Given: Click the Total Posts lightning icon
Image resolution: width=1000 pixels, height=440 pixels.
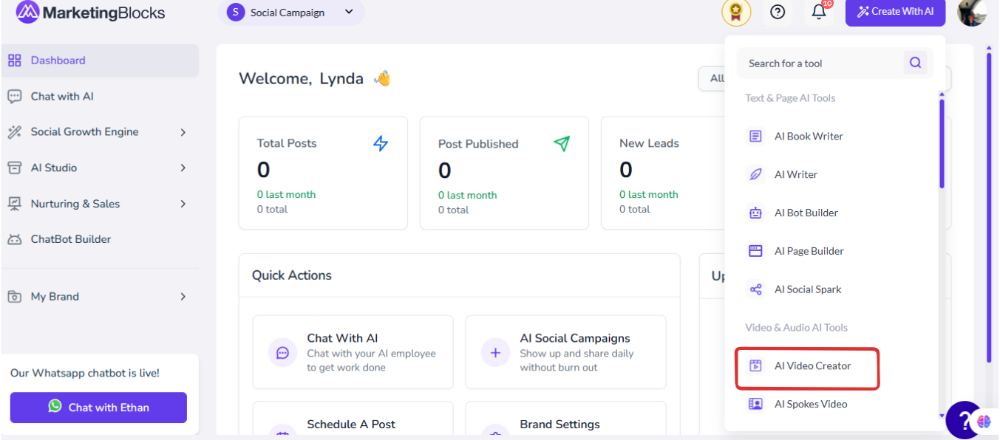Looking at the screenshot, I should click(380, 144).
